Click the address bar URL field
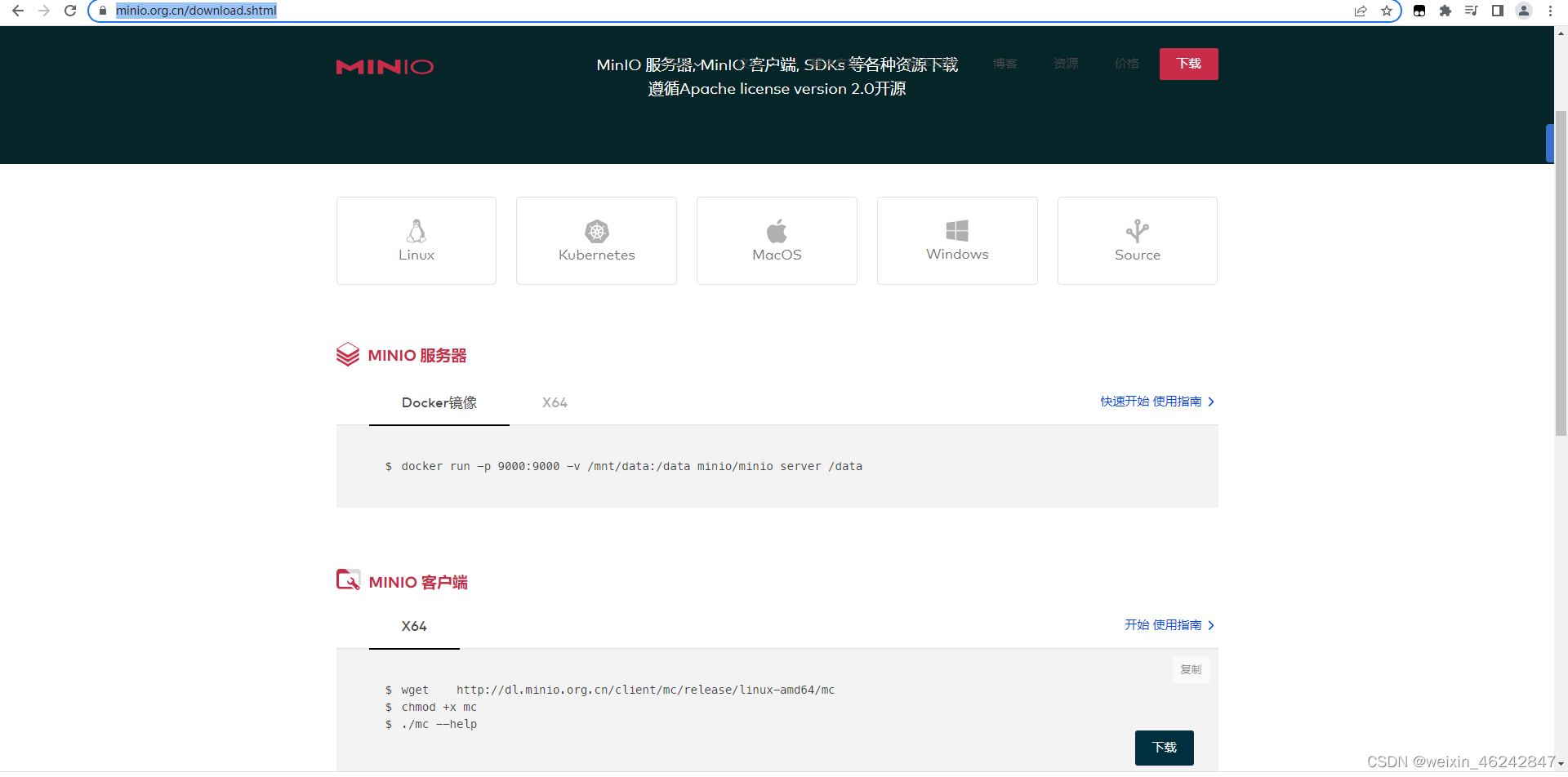Screen dimensions: 1568x777 [x=196, y=11]
